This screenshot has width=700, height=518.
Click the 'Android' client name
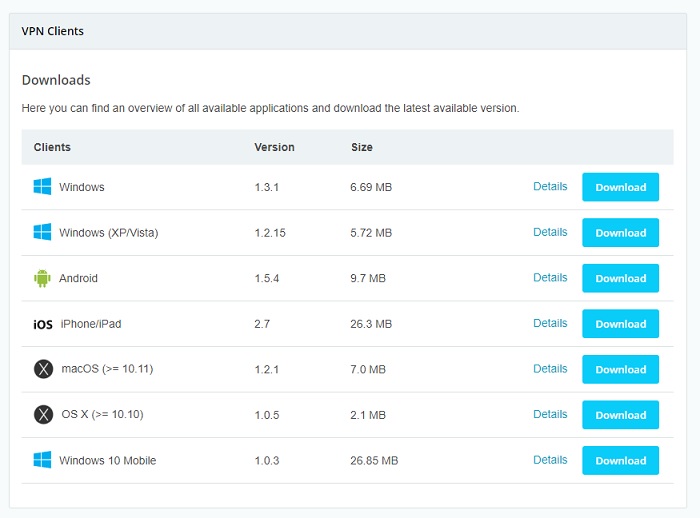(78, 278)
